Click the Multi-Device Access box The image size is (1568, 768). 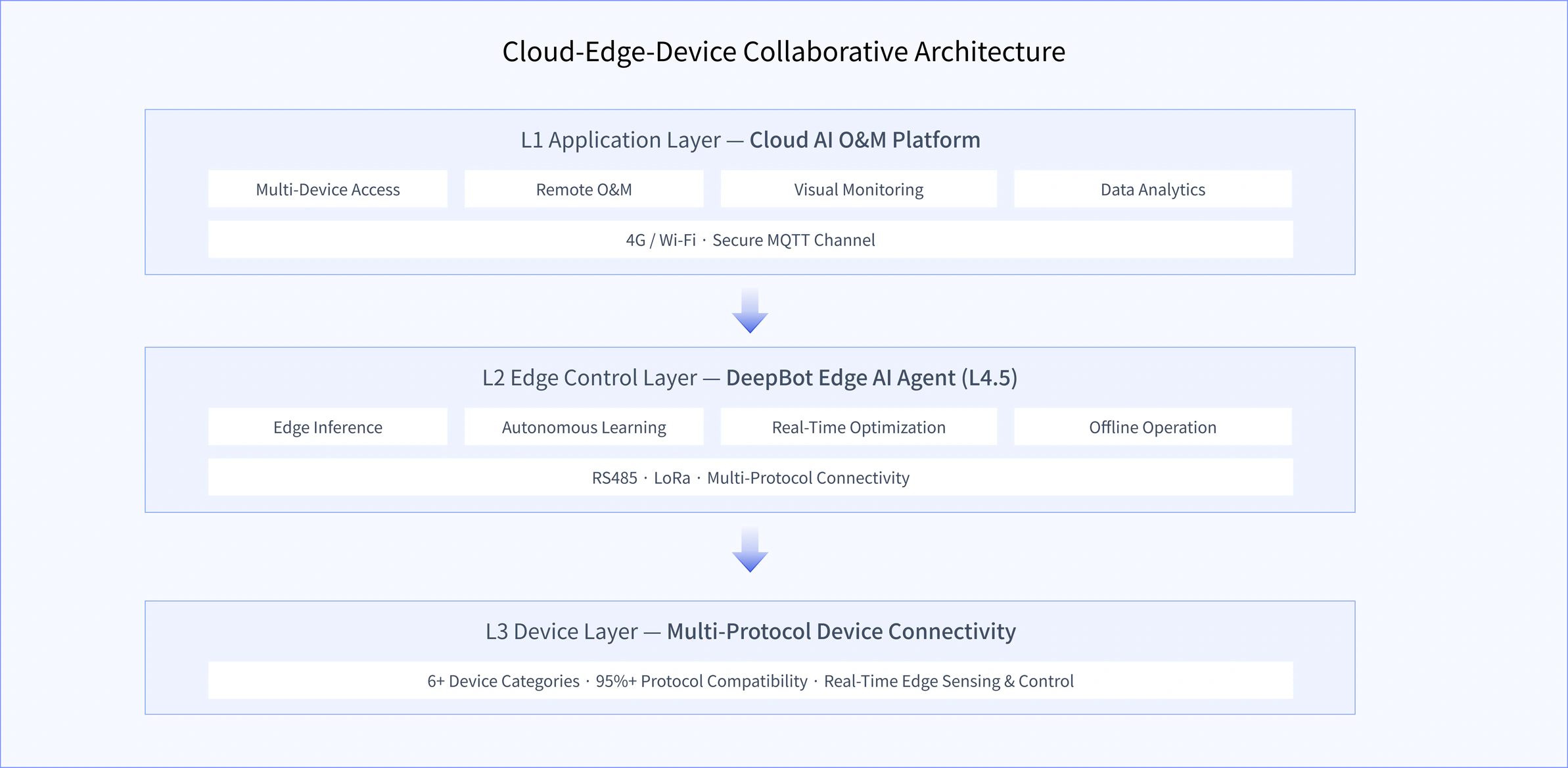328,189
